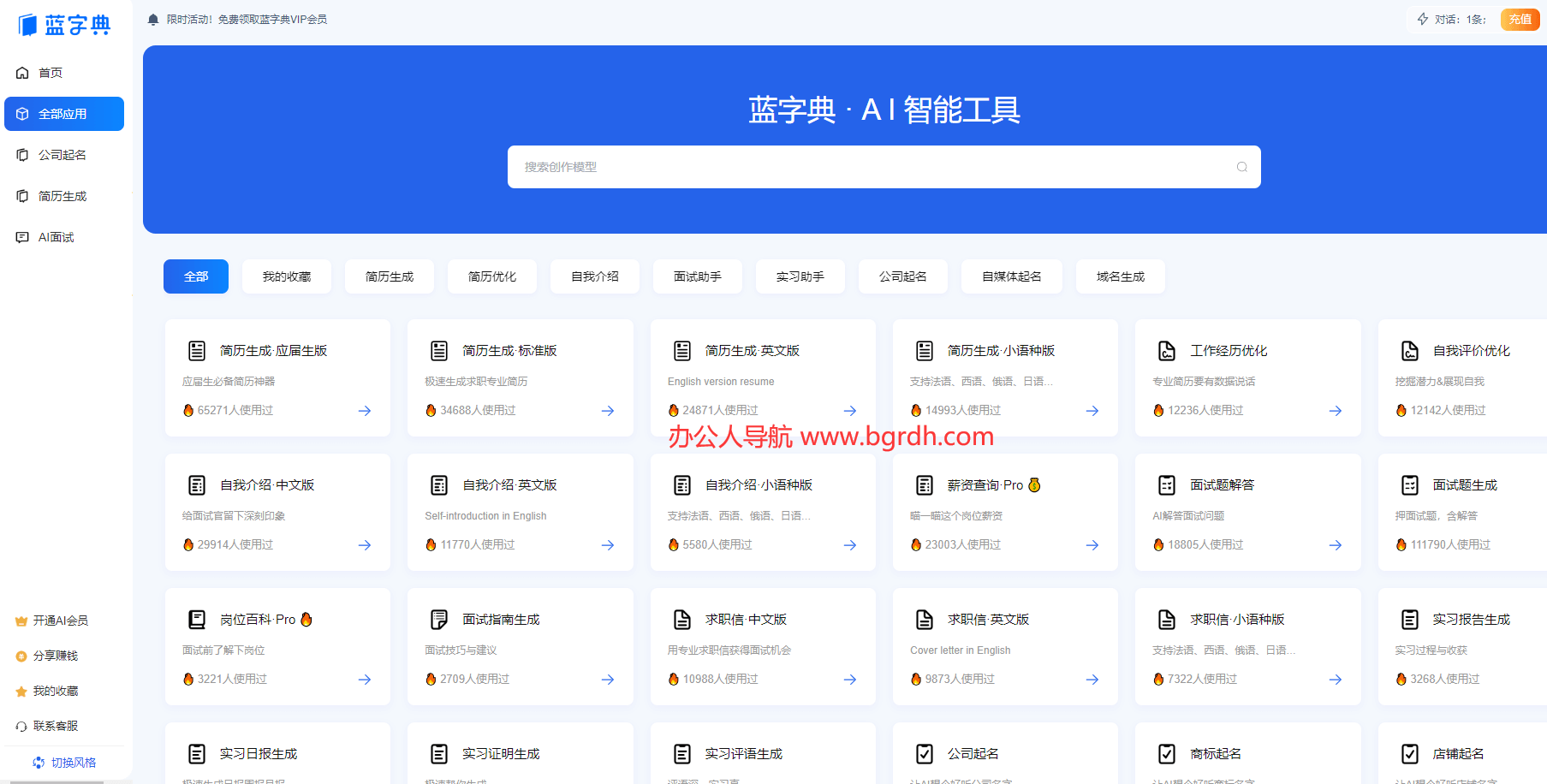Click the 全部应用 cube icon

22,114
